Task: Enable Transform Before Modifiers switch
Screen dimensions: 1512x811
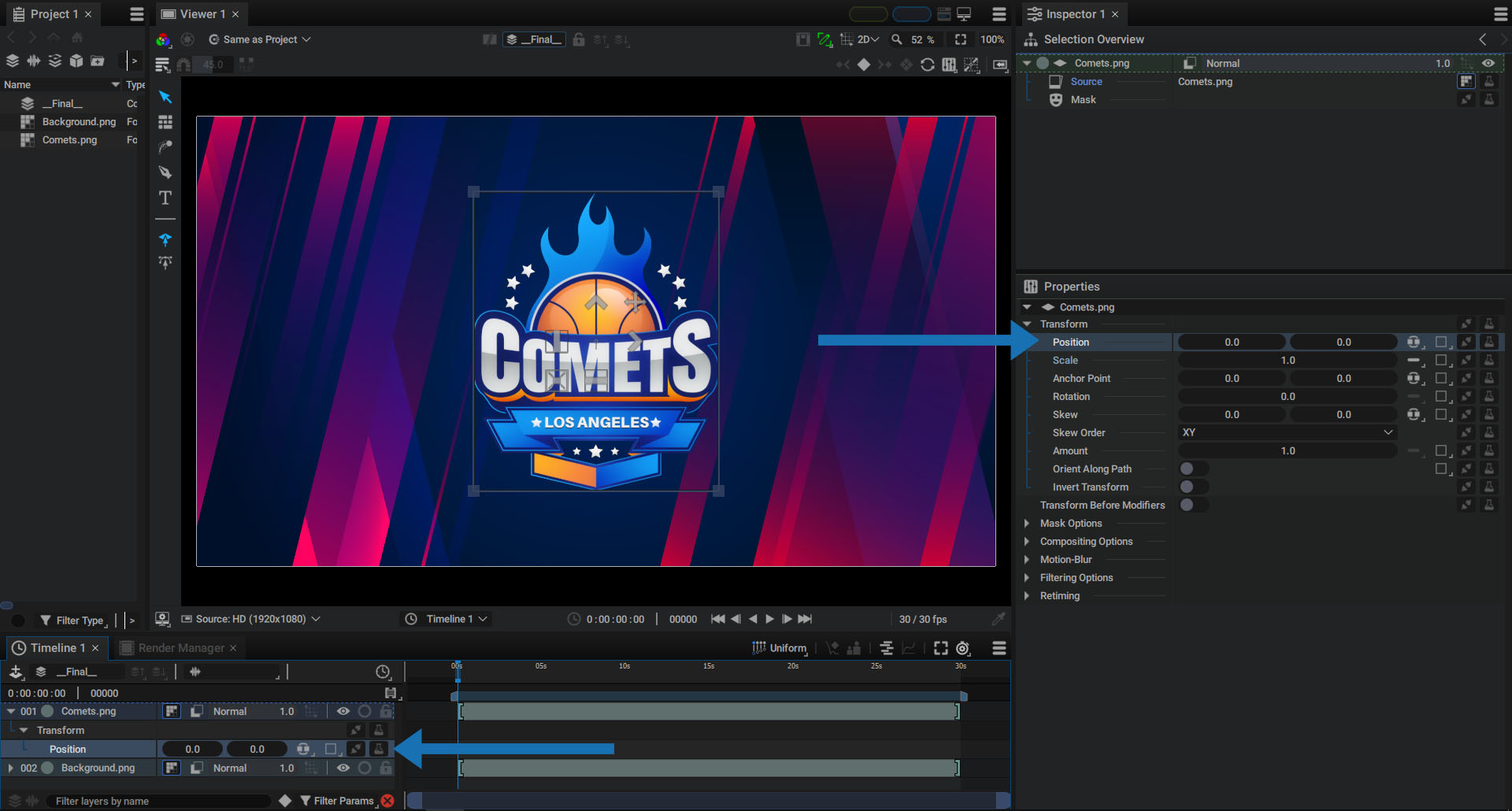Action: (1193, 505)
